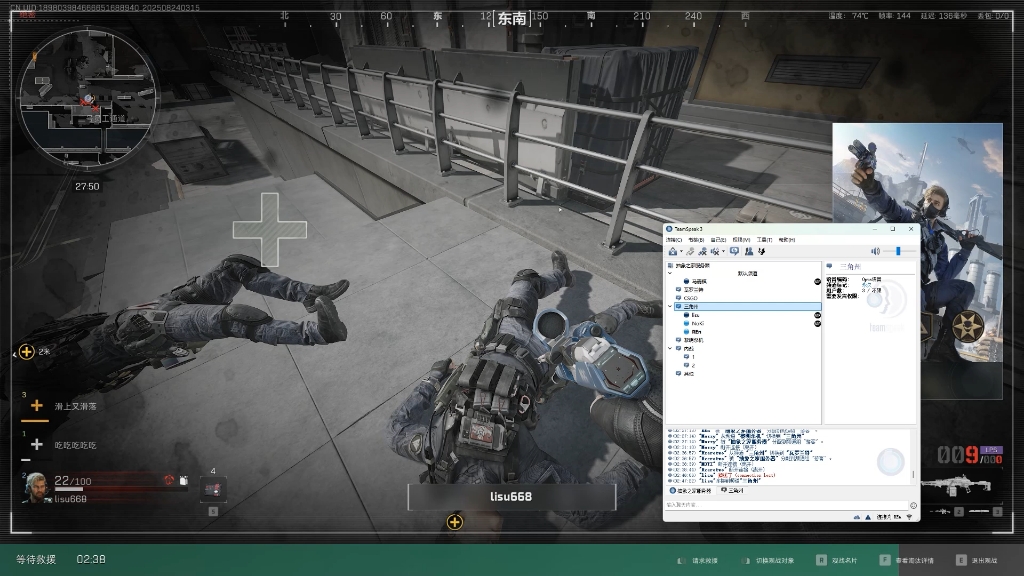Open the fourth TeamSpeak menu (V)
1024x576 pixels.
point(741,240)
